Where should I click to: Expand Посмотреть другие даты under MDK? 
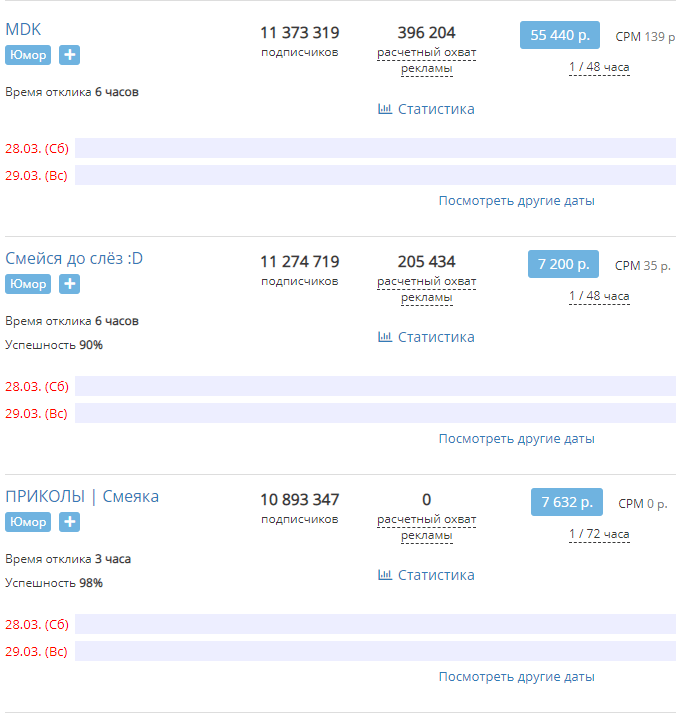point(516,200)
